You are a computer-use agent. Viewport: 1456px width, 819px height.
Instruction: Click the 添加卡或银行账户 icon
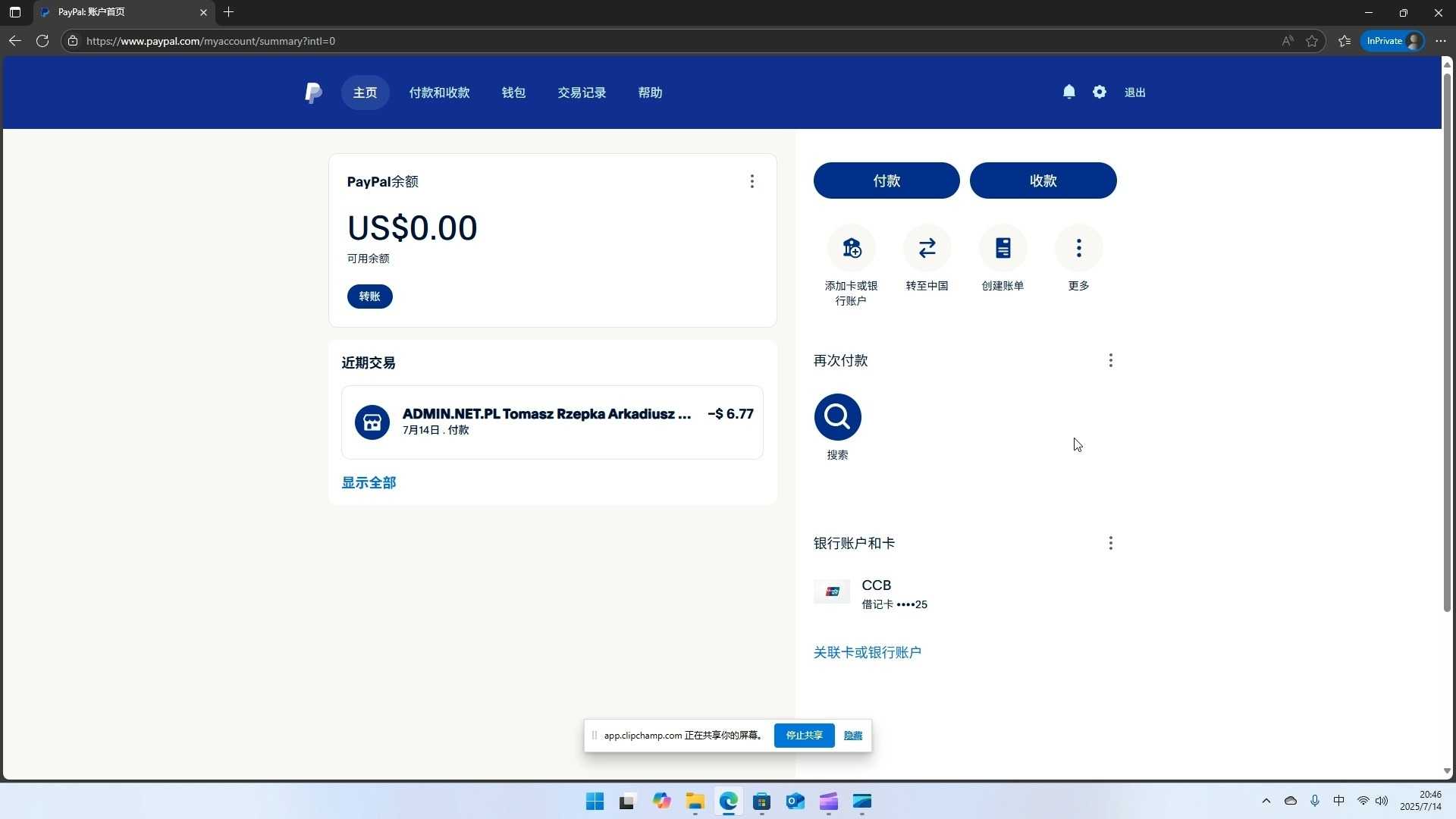851,248
